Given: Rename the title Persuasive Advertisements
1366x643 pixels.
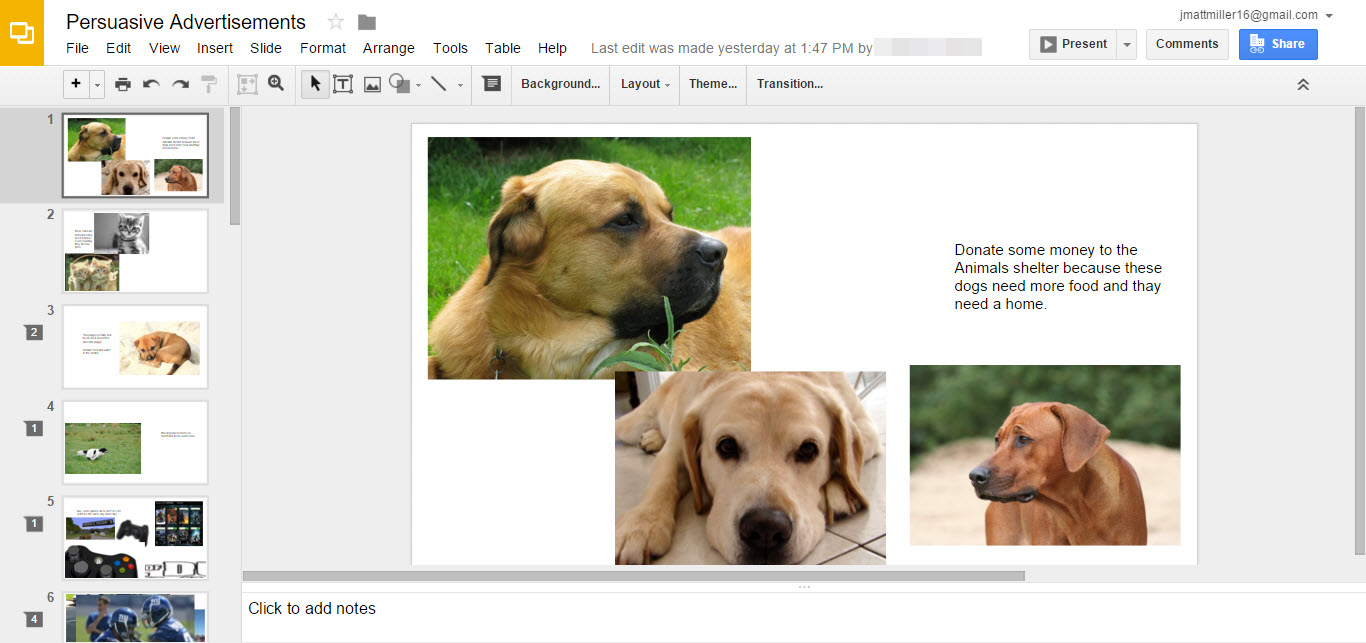Looking at the screenshot, I should click(x=186, y=22).
